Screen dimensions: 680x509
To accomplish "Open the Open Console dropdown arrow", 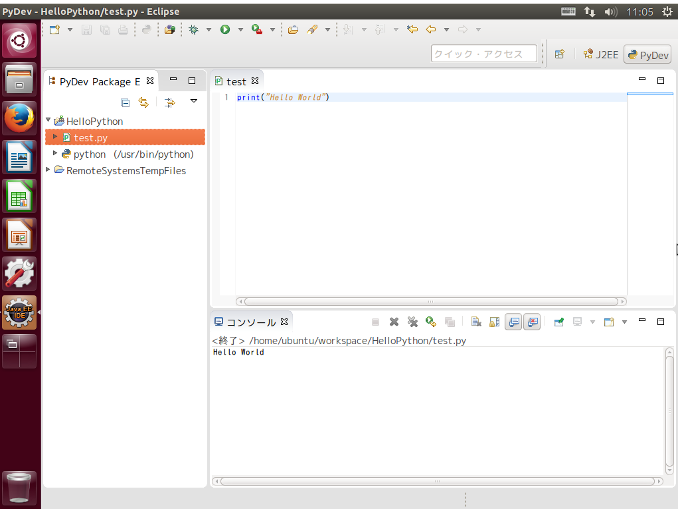I will [x=624, y=322].
